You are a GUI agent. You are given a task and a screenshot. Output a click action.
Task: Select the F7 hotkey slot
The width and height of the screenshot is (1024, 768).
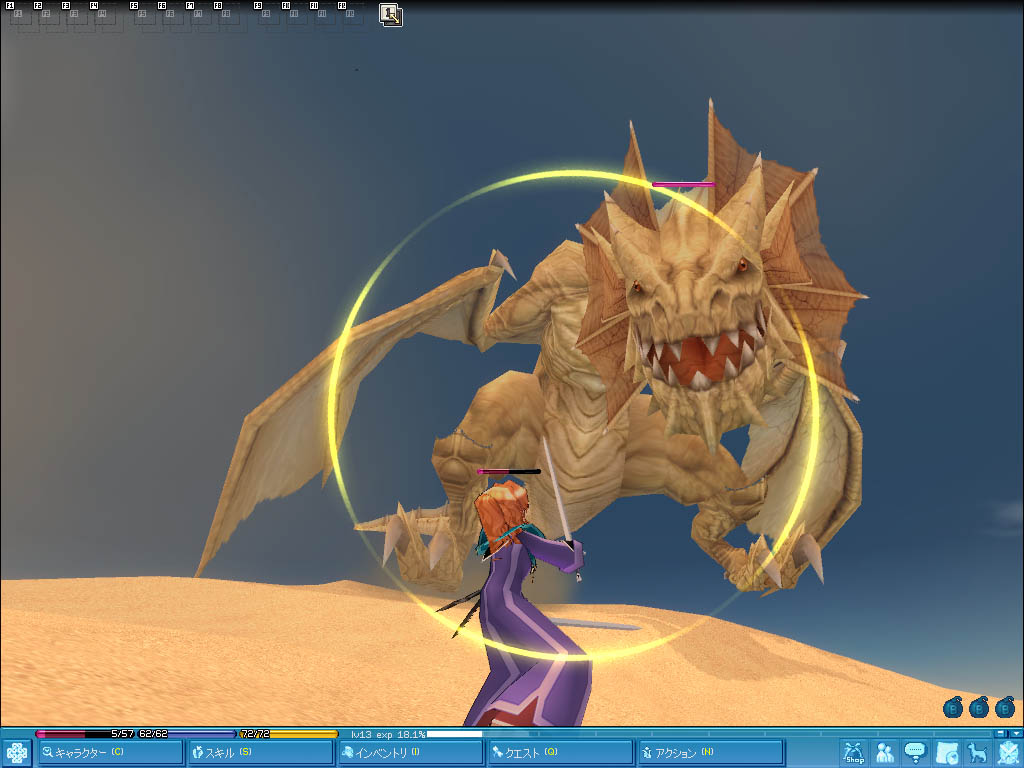[199, 16]
